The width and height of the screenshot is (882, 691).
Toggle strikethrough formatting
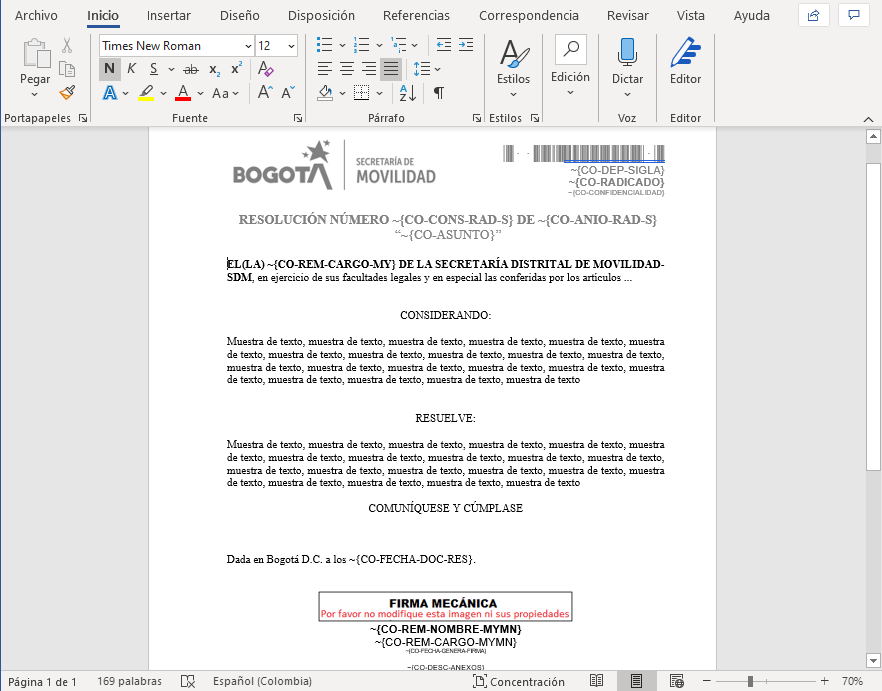click(191, 69)
